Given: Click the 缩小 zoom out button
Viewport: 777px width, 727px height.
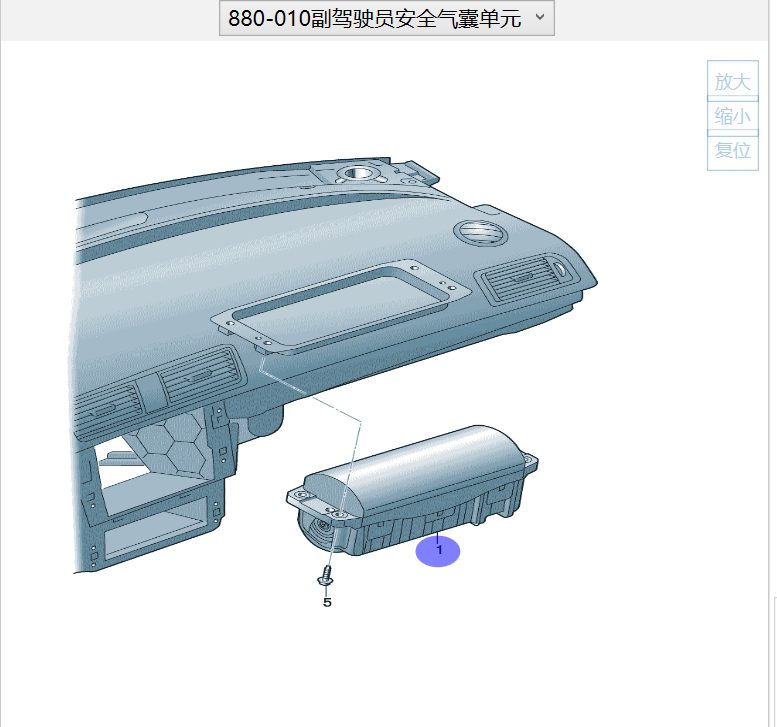Looking at the screenshot, I should (x=732, y=116).
